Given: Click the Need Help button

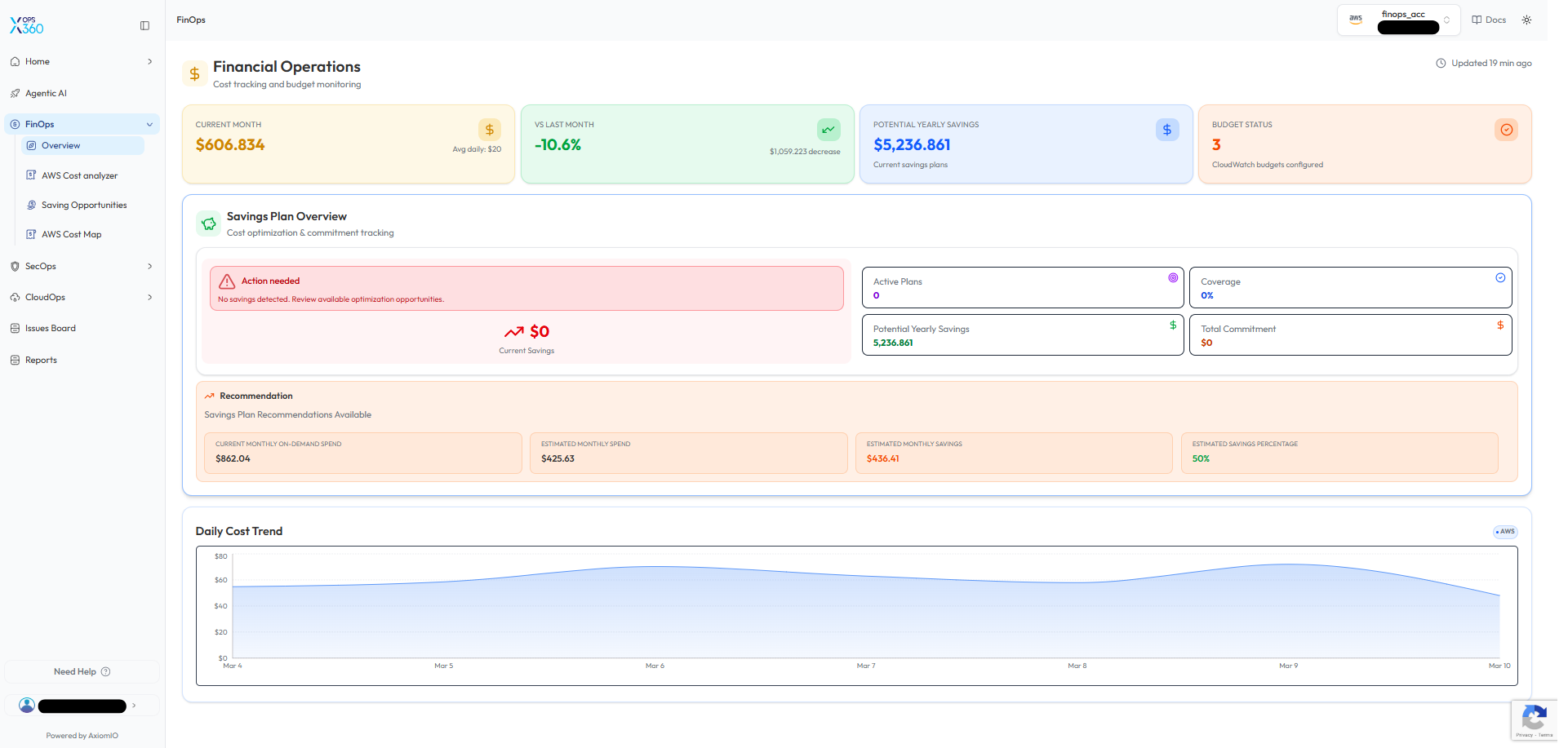Looking at the screenshot, I should (82, 672).
